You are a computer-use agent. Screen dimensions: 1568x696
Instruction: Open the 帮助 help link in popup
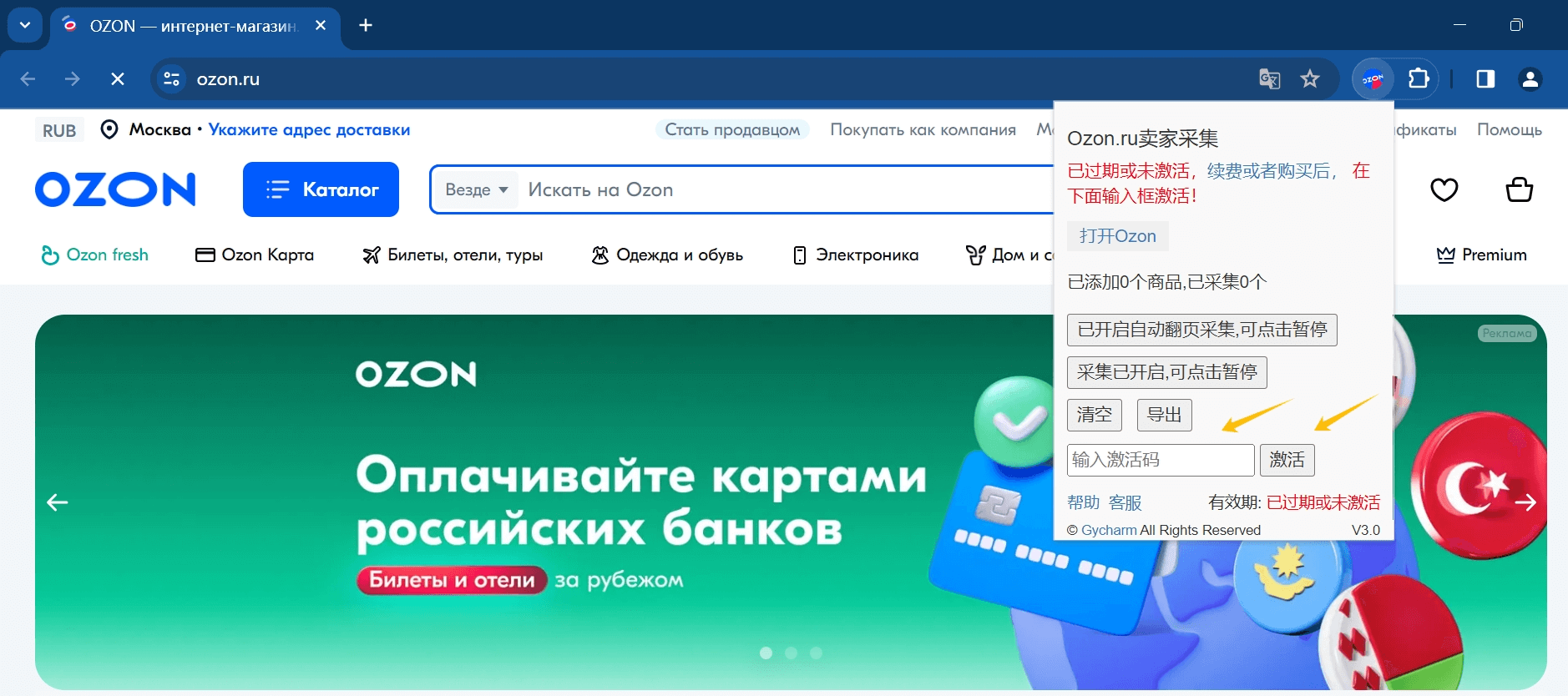1084,502
